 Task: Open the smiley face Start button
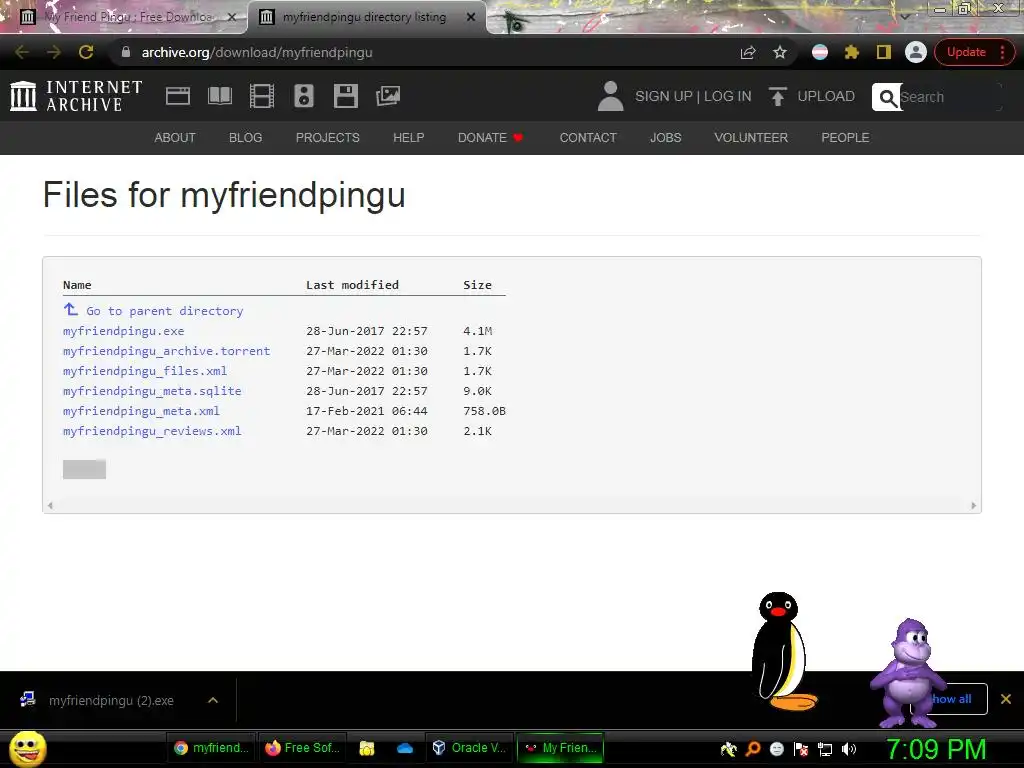pos(27,748)
